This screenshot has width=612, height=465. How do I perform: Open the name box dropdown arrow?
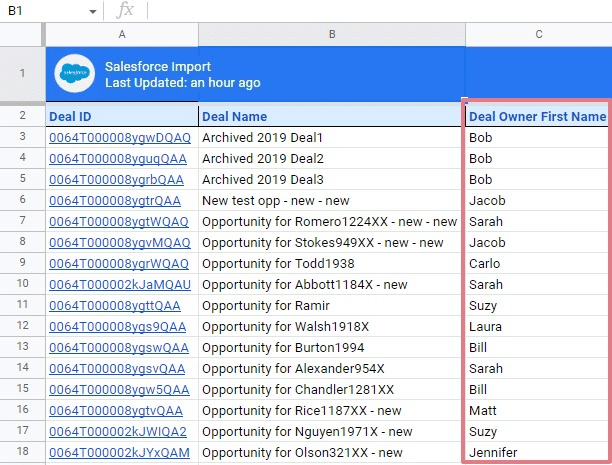pos(92,11)
